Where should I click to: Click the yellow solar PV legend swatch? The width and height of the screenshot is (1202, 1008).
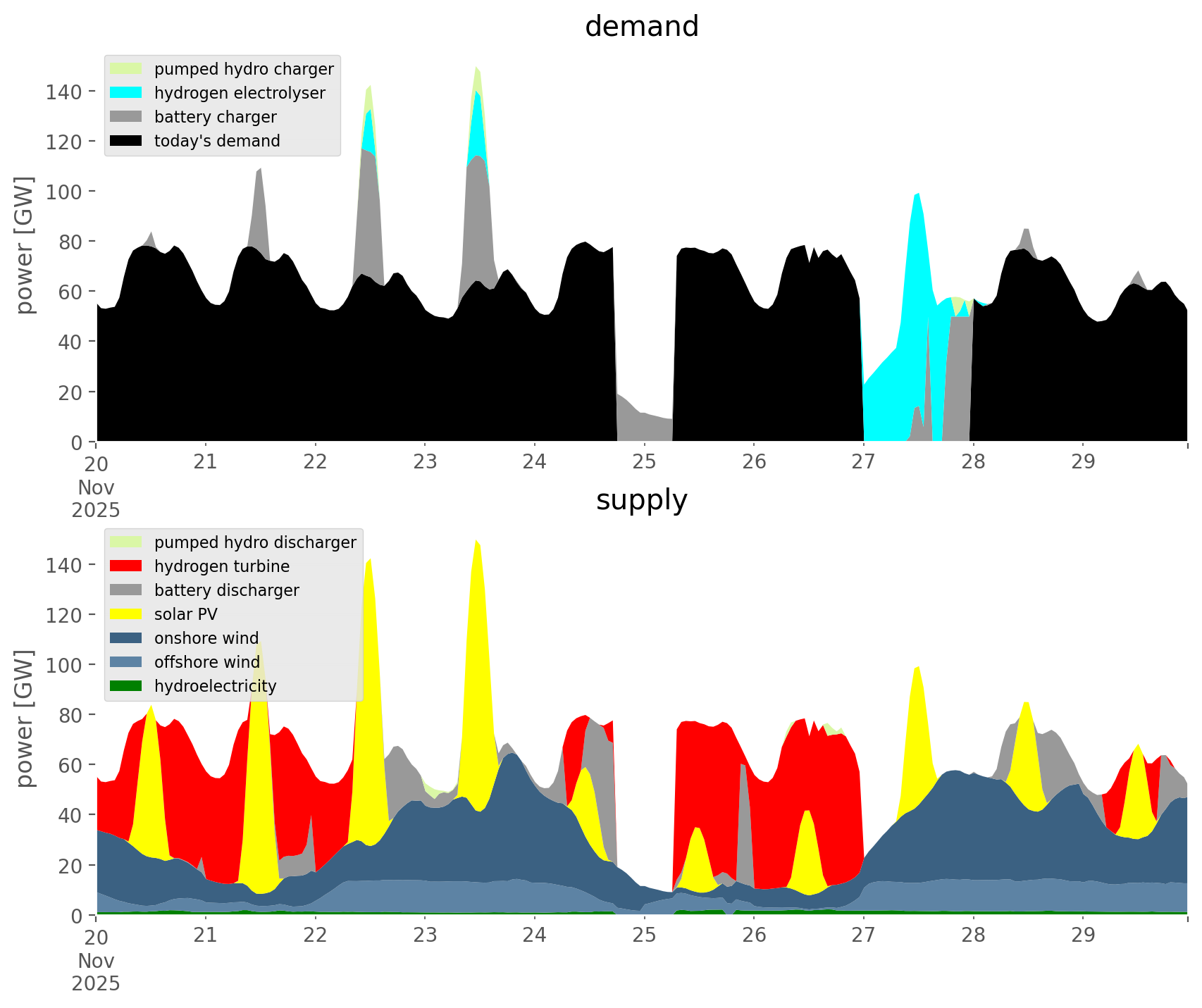point(126,614)
